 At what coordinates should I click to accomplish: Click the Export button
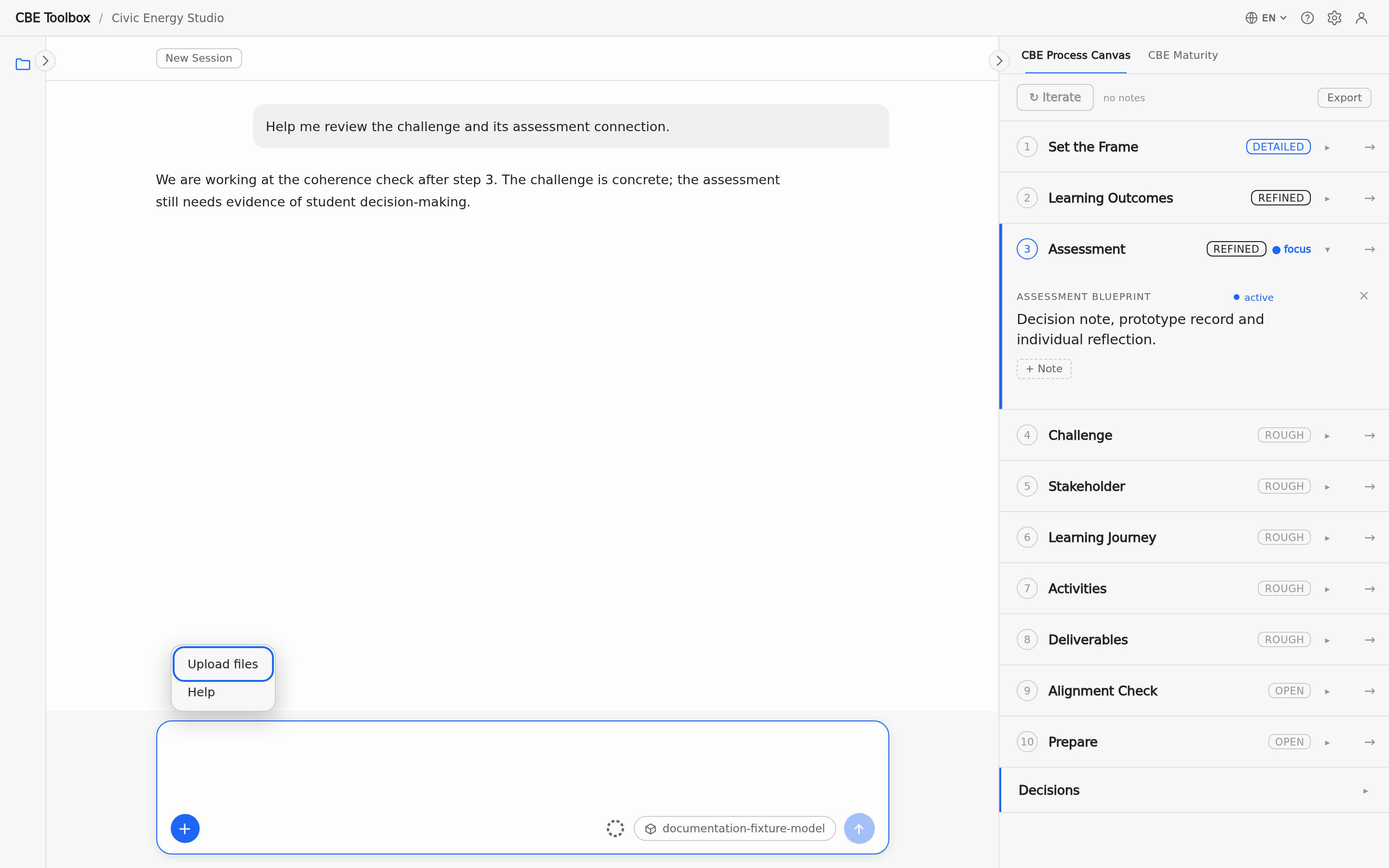click(x=1344, y=97)
